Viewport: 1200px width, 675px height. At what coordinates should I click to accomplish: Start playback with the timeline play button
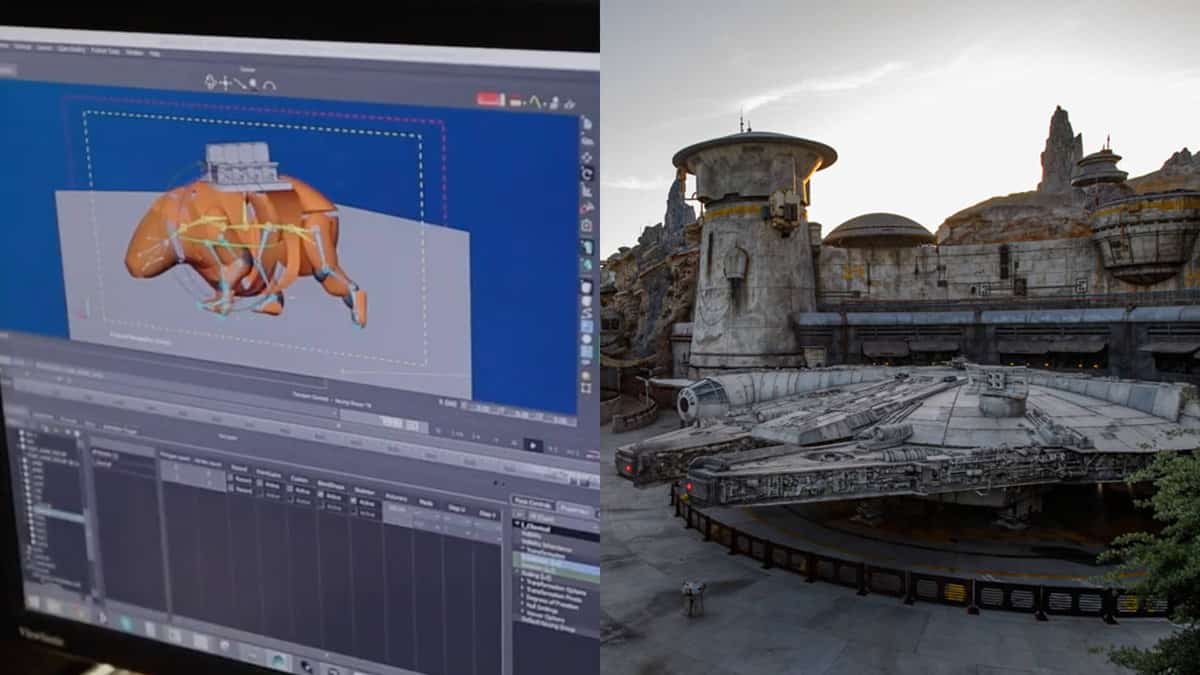(533, 445)
